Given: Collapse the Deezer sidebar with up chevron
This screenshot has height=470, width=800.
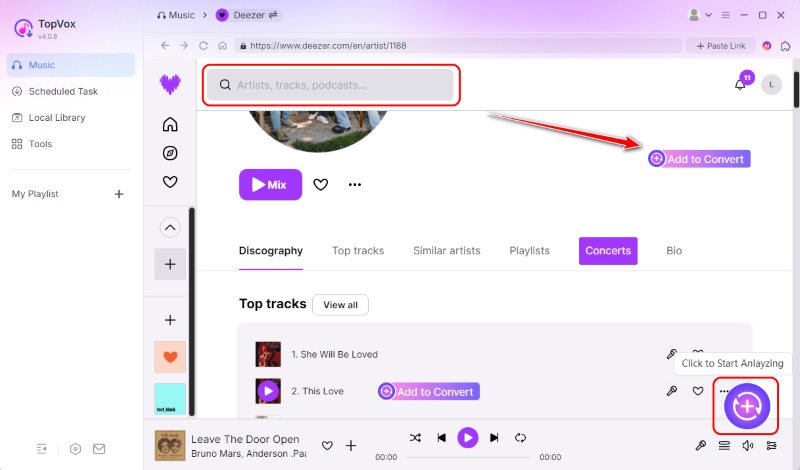Looking at the screenshot, I should (x=170, y=228).
